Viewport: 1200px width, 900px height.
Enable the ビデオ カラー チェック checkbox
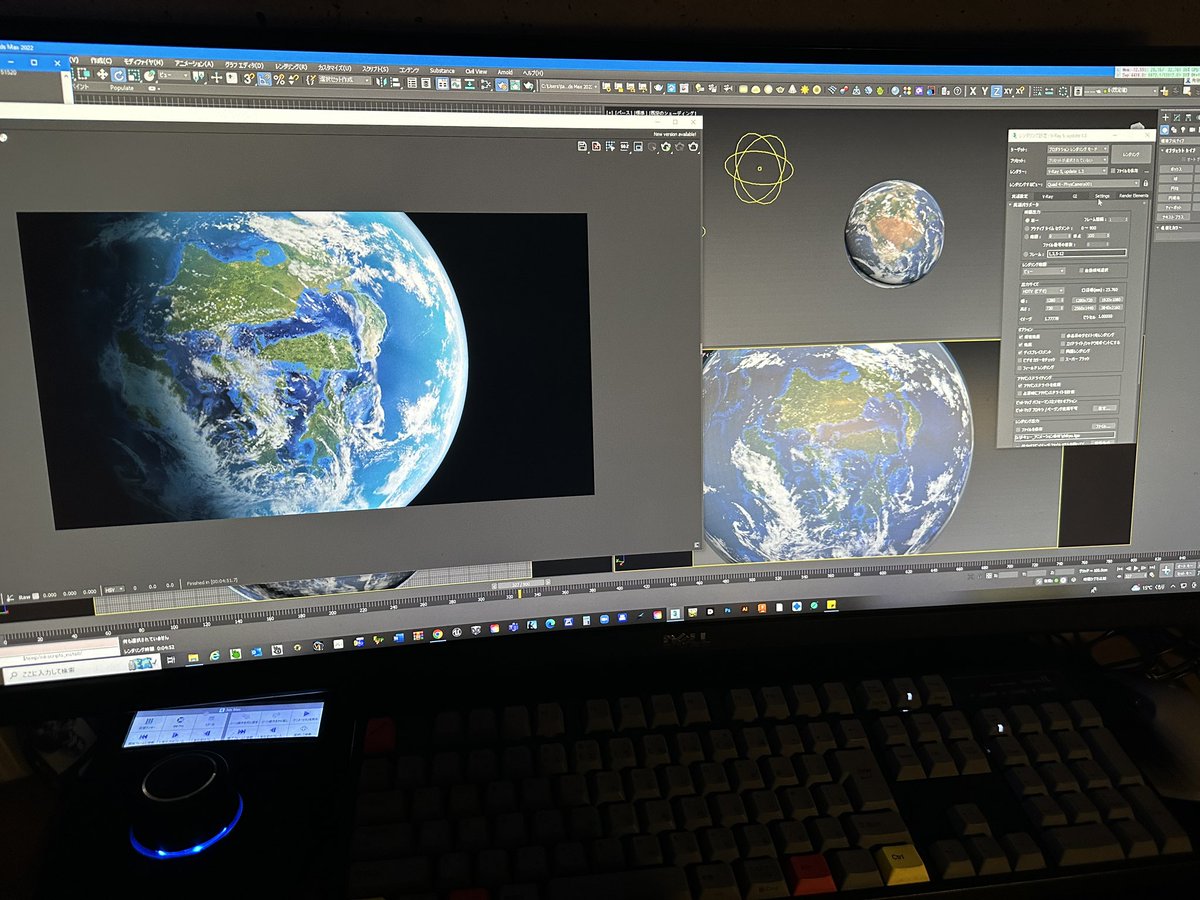tap(1019, 360)
